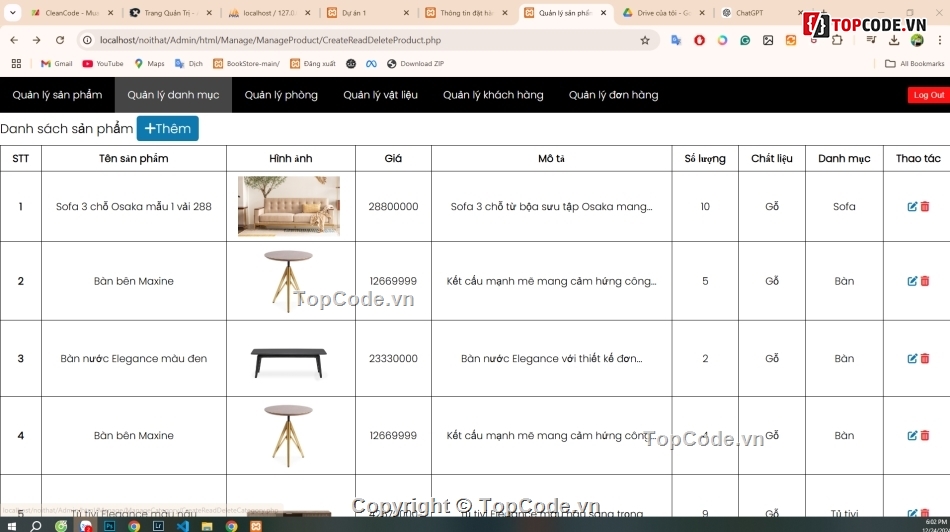Open XAMPP icon in taskbar
Viewport: 950px width, 532px height.
pos(256,525)
